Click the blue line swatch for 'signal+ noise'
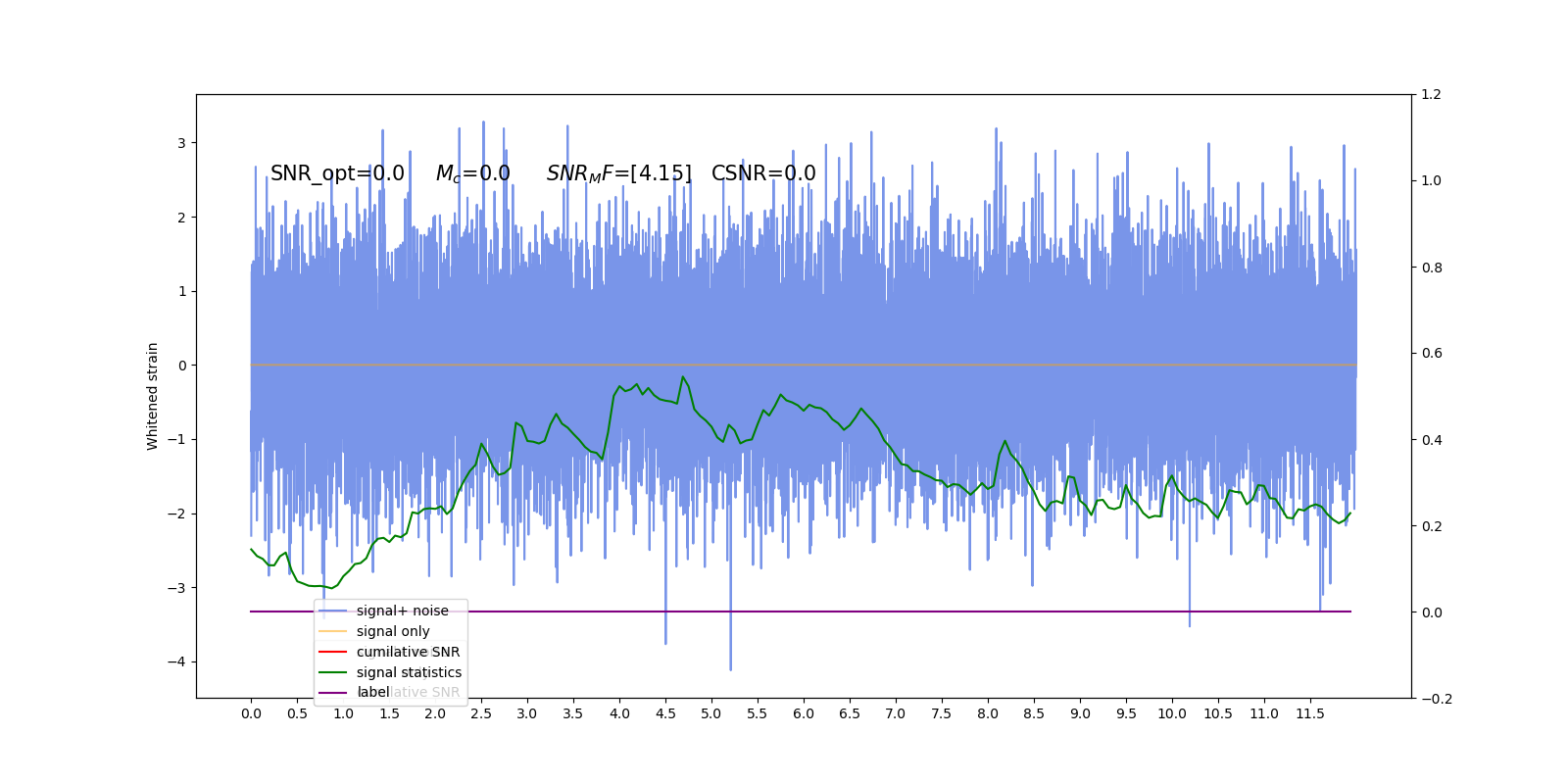Image resolution: width=1568 pixels, height=784 pixels. [333, 612]
